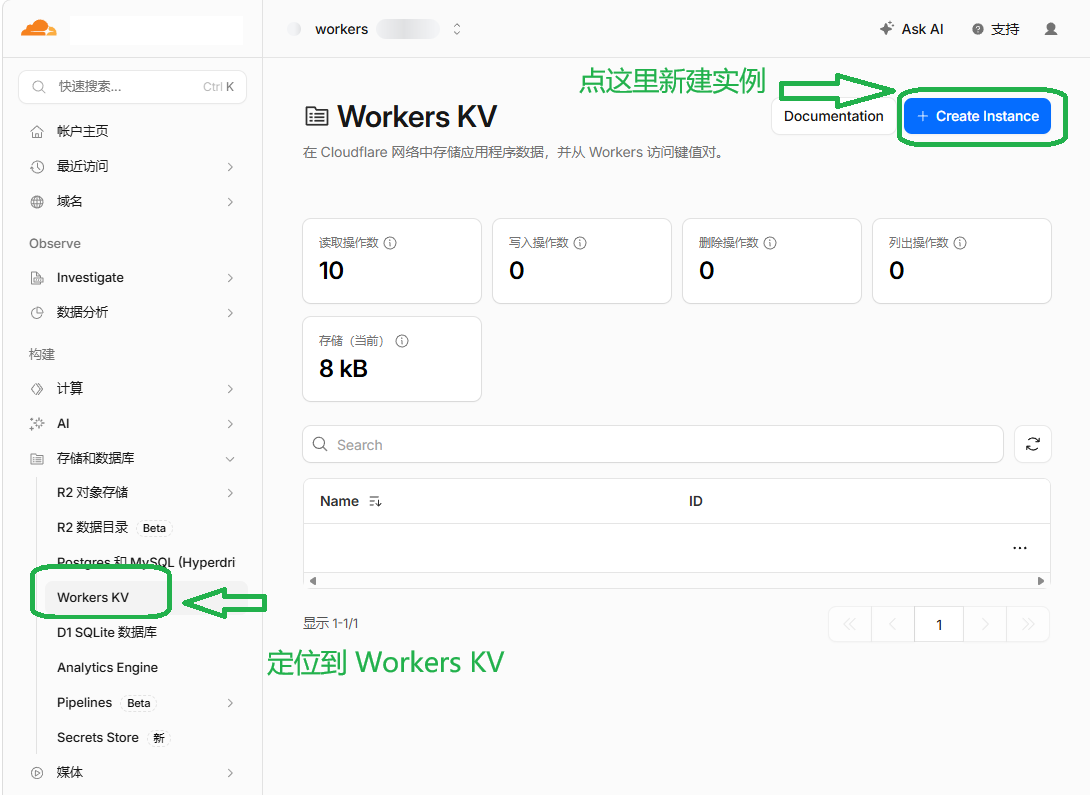Click the 10 read operations value
The height and width of the screenshot is (795, 1090).
[x=332, y=270]
